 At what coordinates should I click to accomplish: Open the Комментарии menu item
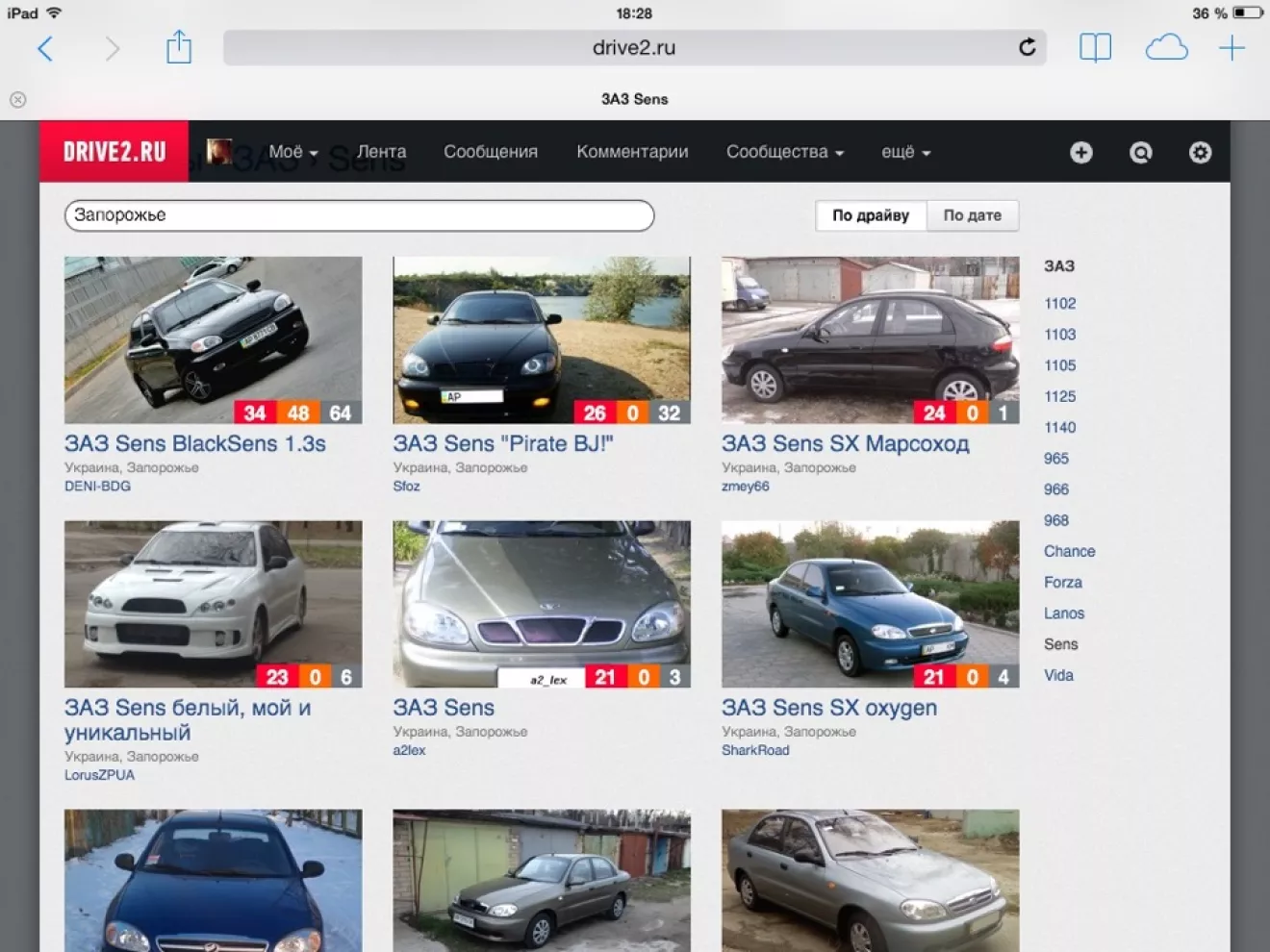(x=632, y=152)
